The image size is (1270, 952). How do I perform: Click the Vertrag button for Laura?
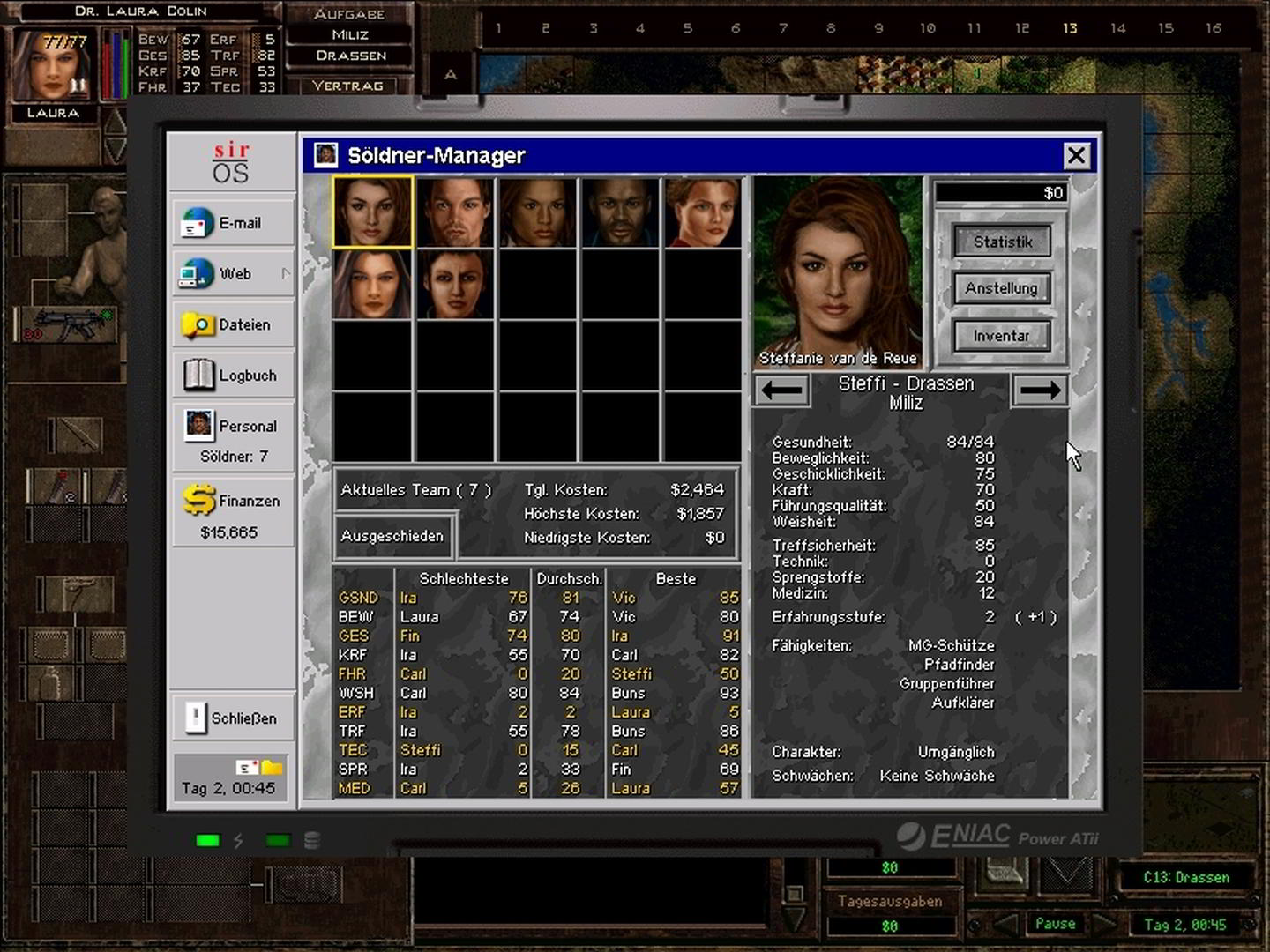pos(348,86)
